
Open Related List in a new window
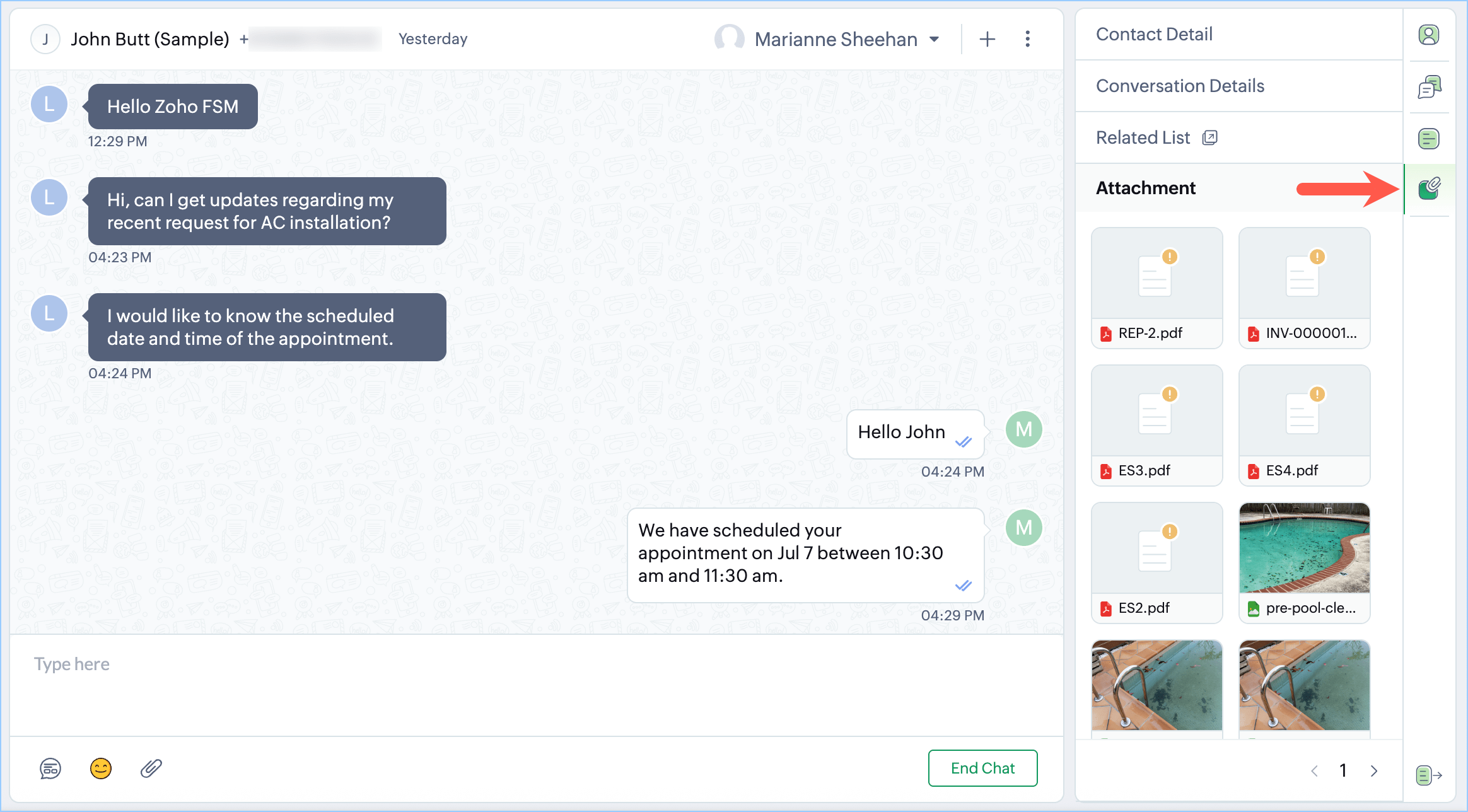click(x=1209, y=137)
